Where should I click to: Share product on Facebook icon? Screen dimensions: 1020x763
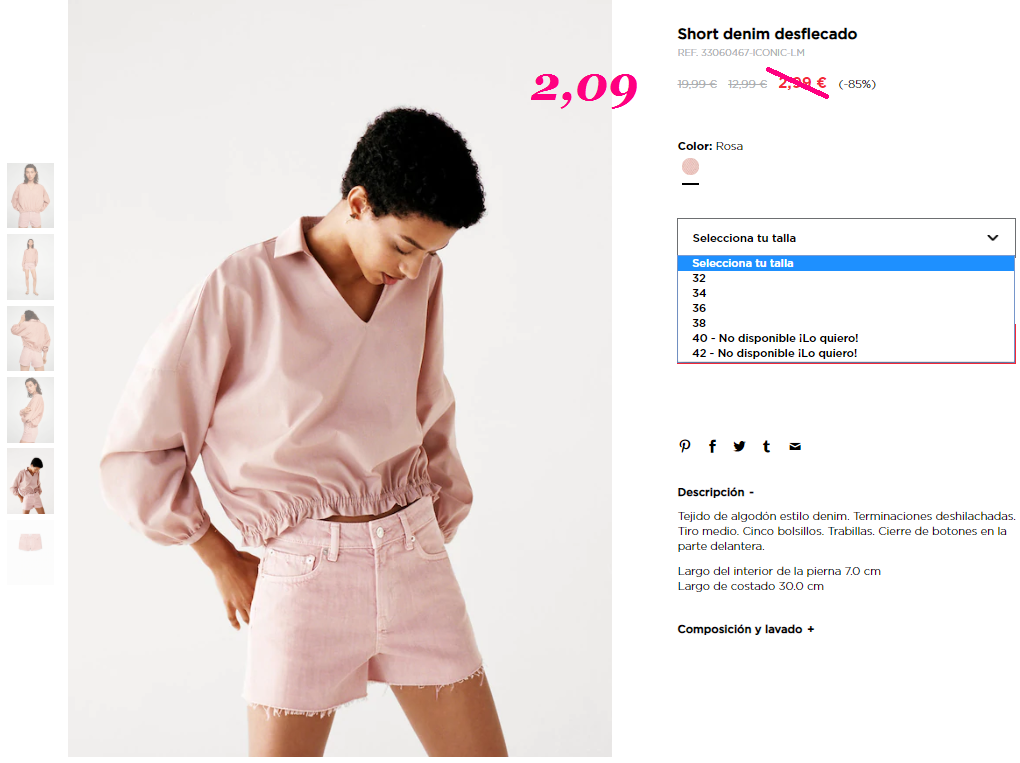click(712, 446)
